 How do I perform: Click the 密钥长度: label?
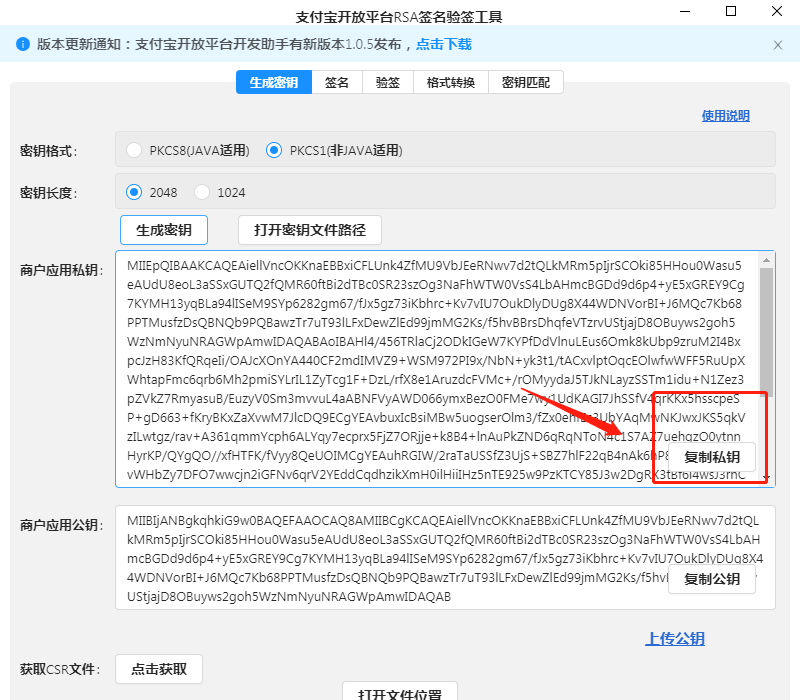(48, 193)
